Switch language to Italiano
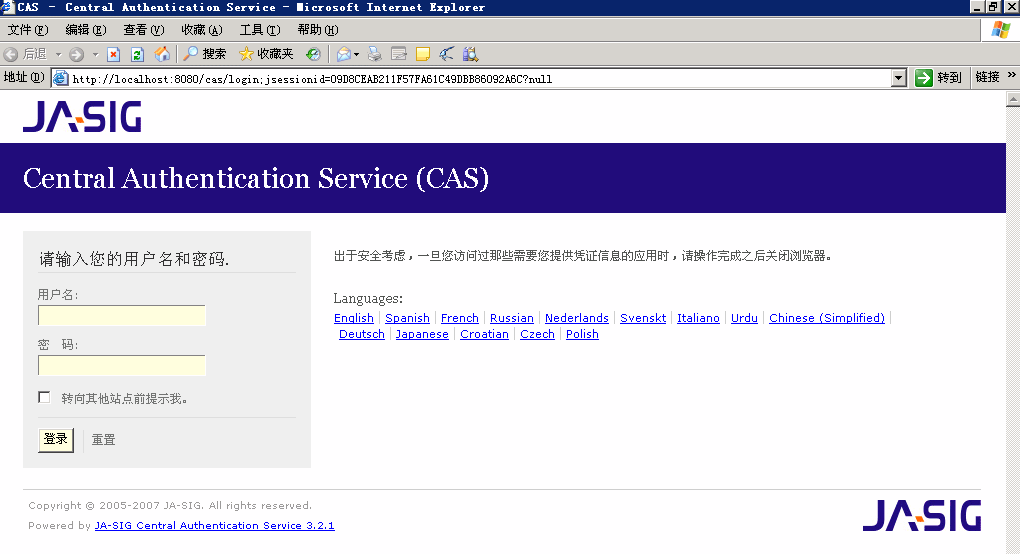Viewport: 1020px width, 554px height. pyautogui.click(x=698, y=318)
